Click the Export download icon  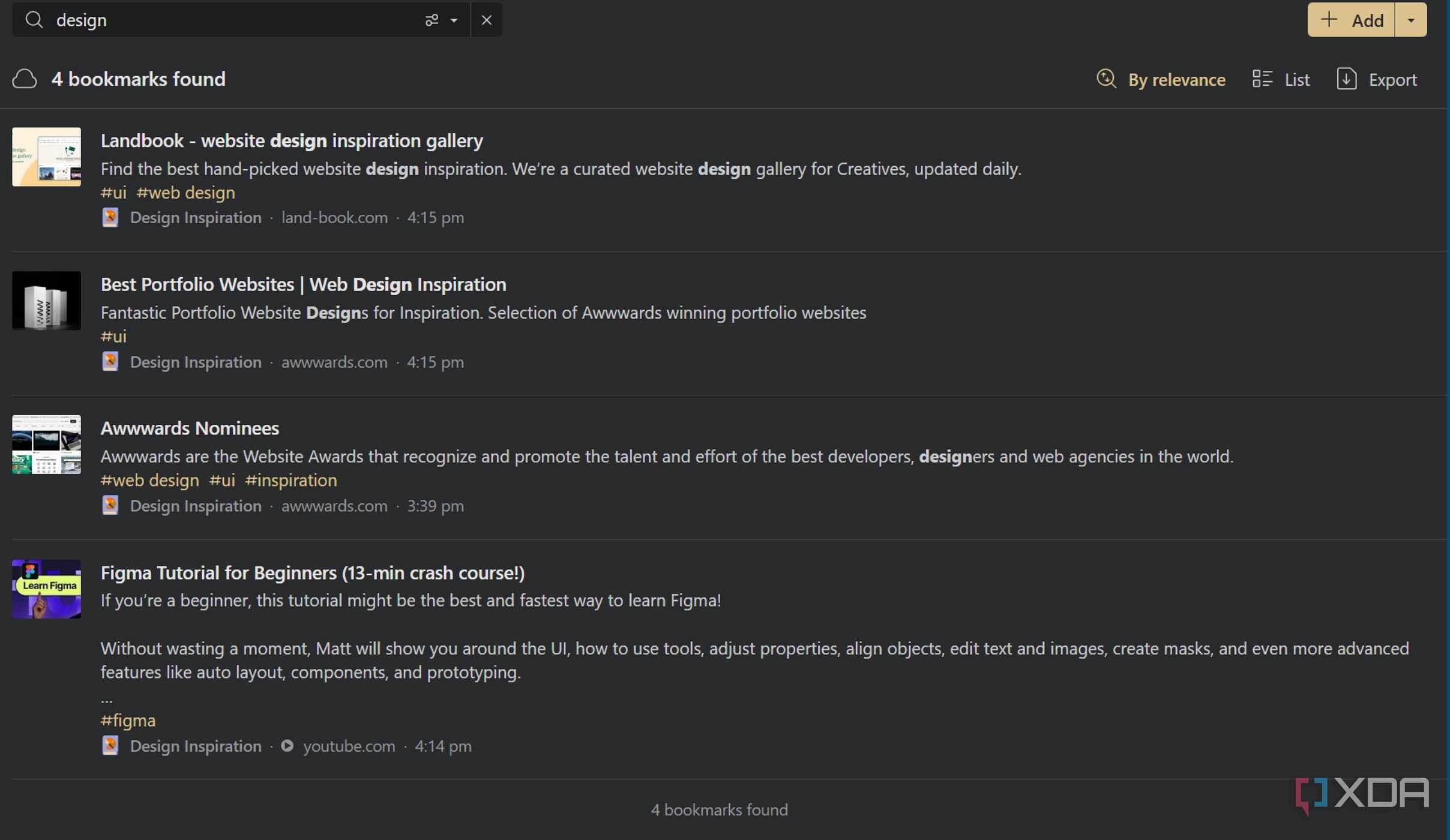tap(1347, 79)
